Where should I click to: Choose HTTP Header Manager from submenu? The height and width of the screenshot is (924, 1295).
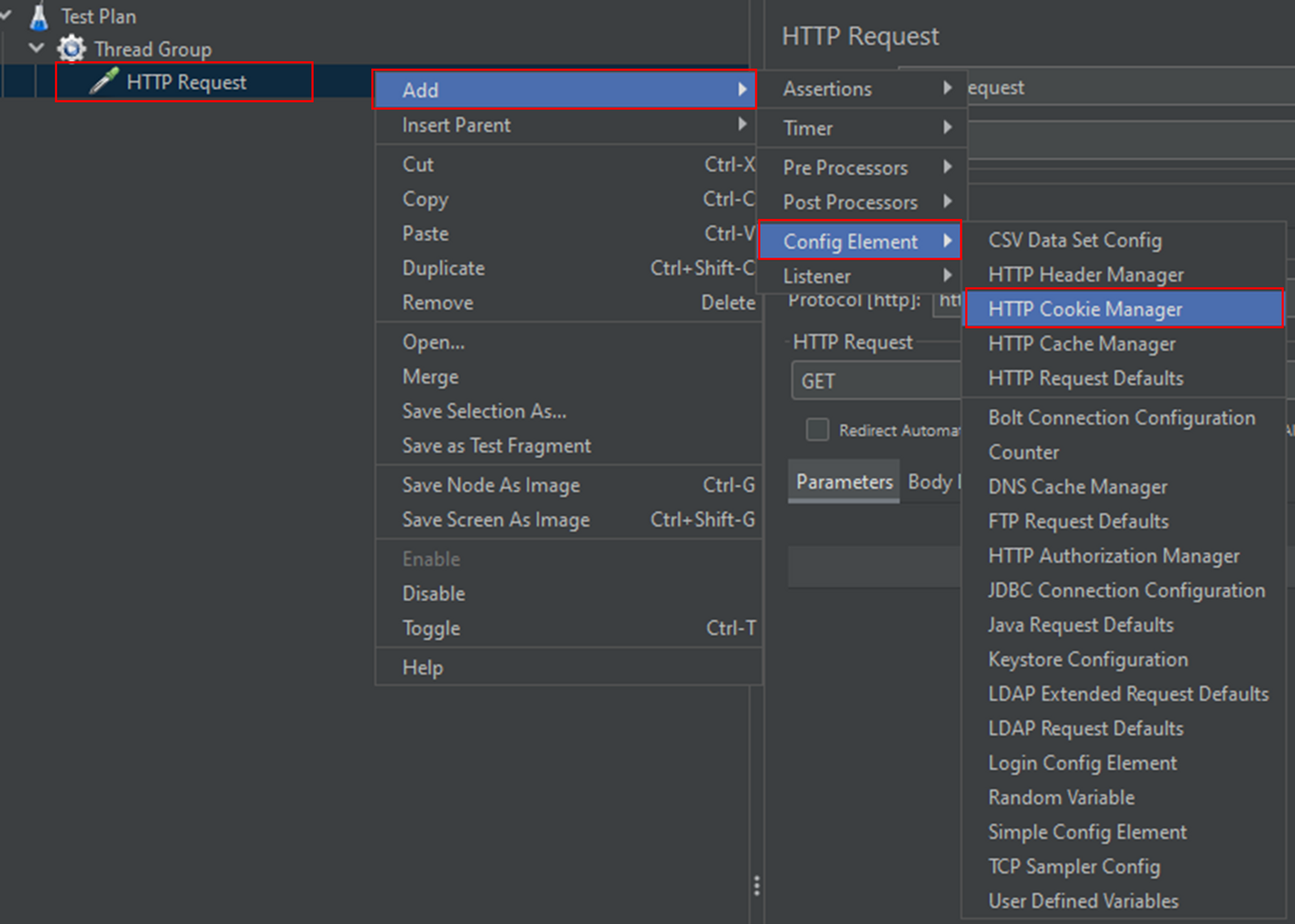[x=1085, y=275]
